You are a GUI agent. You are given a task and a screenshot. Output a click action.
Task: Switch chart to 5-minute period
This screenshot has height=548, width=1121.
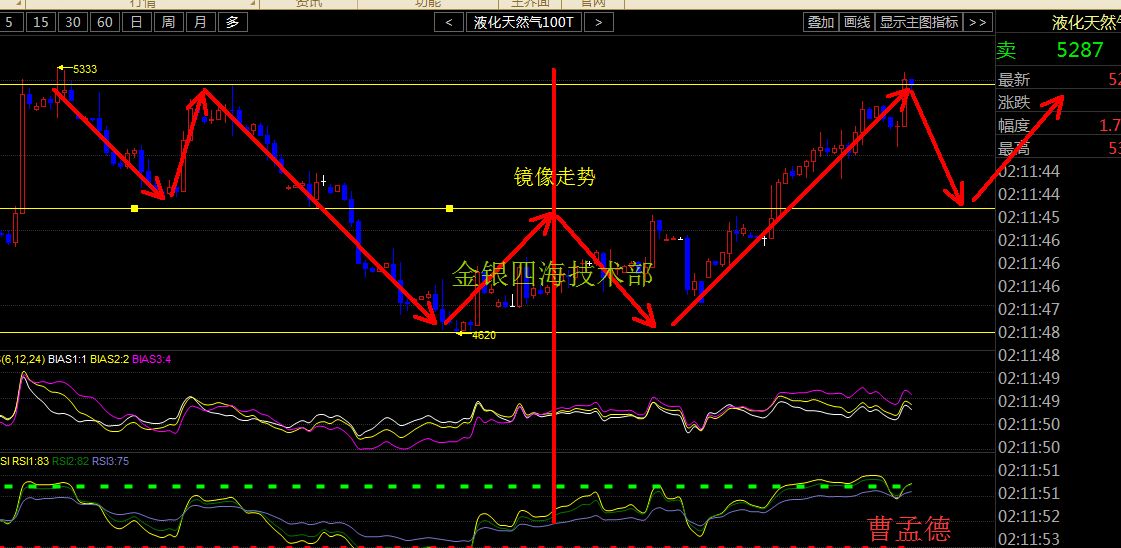point(9,22)
